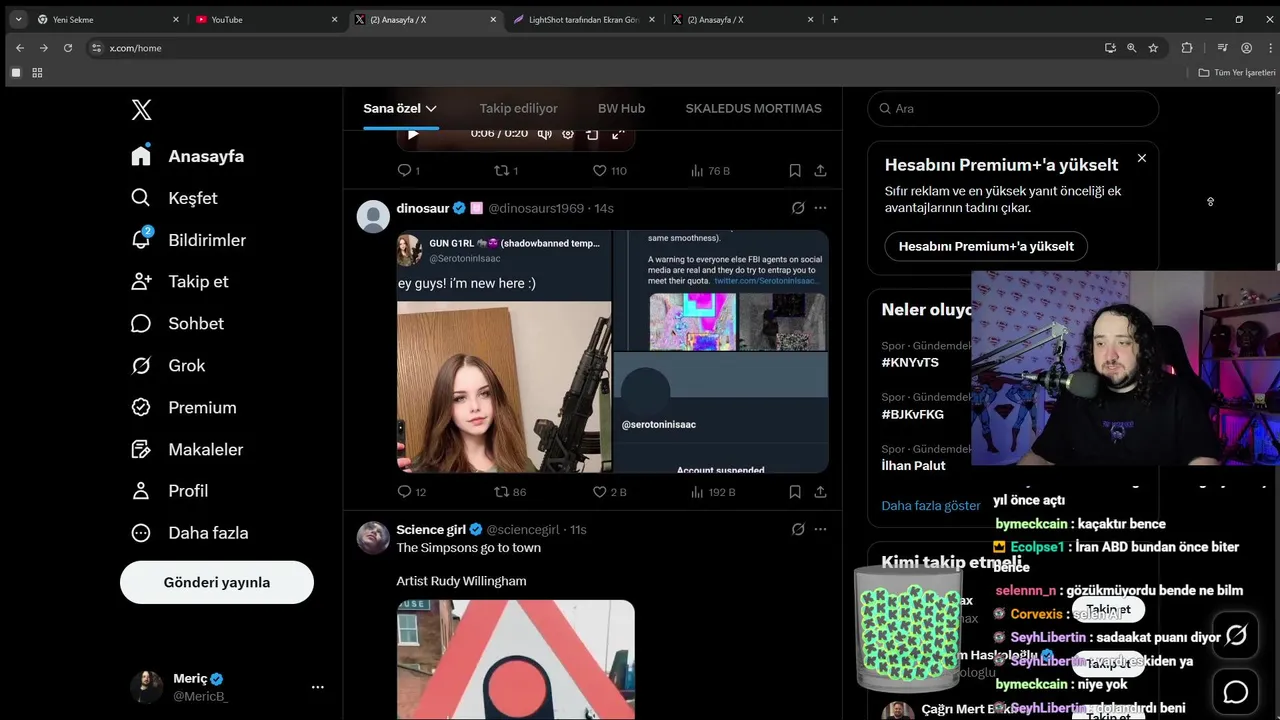Dismiss the Premium+ upgrade card
The image size is (1280, 720).
click(x=1142, y=158)
